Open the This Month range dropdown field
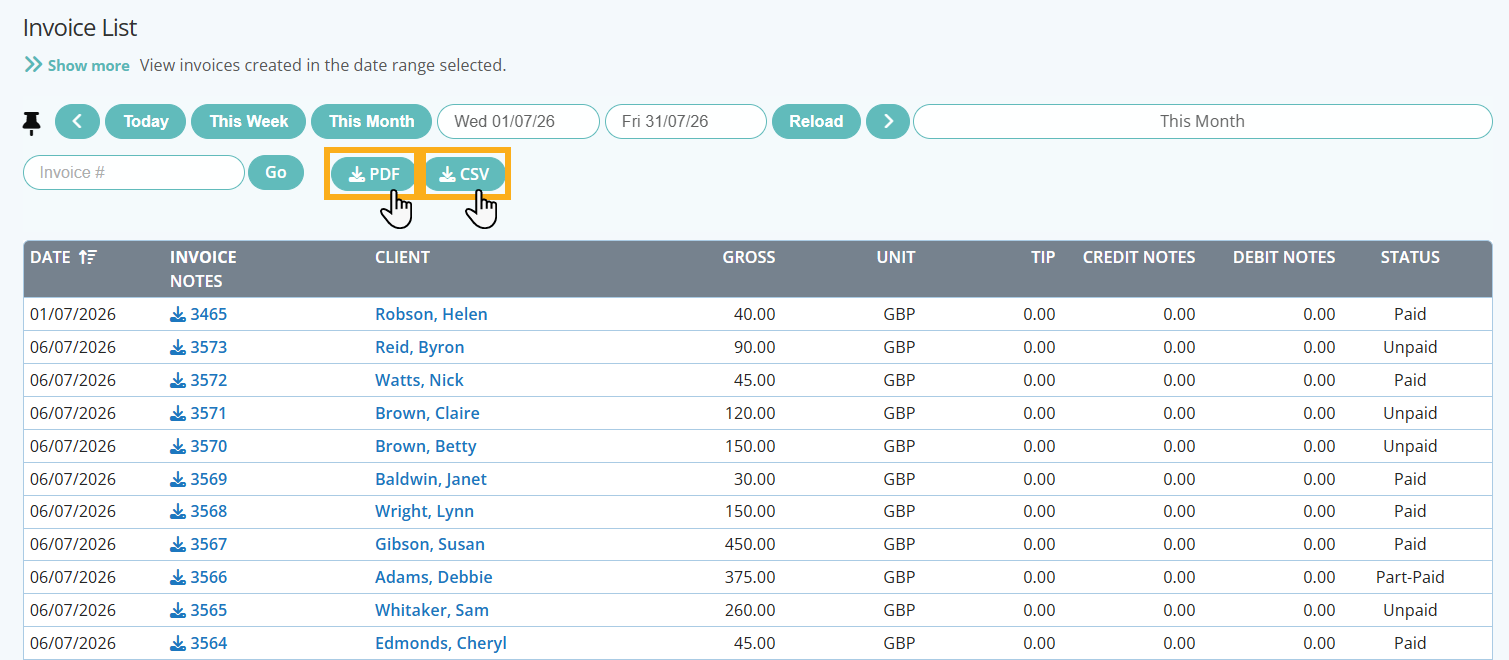Viewport: 1509px width, 660px height. coord(1202,121)
